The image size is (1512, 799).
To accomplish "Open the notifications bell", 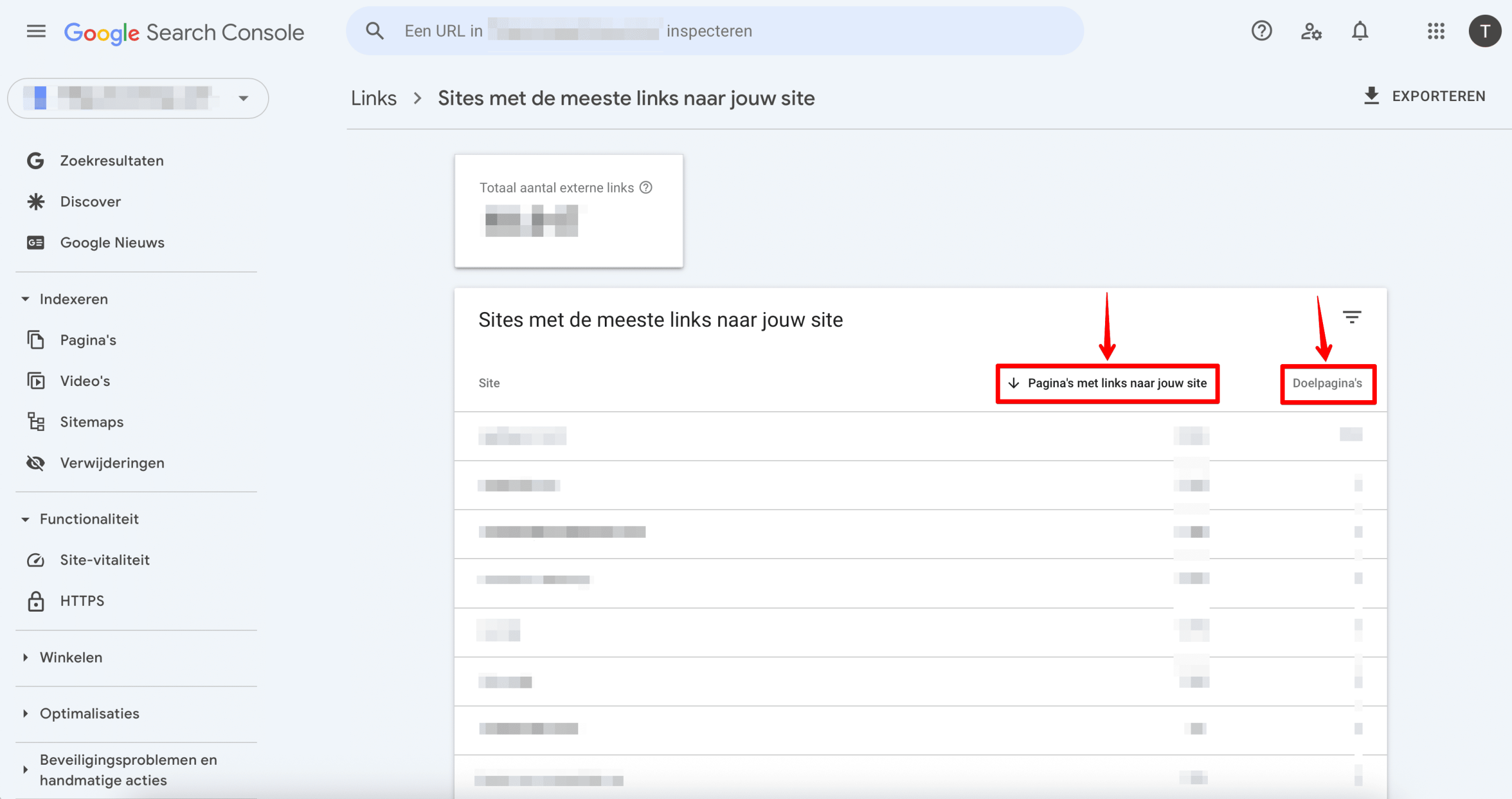I will (x=1360, y=31).
